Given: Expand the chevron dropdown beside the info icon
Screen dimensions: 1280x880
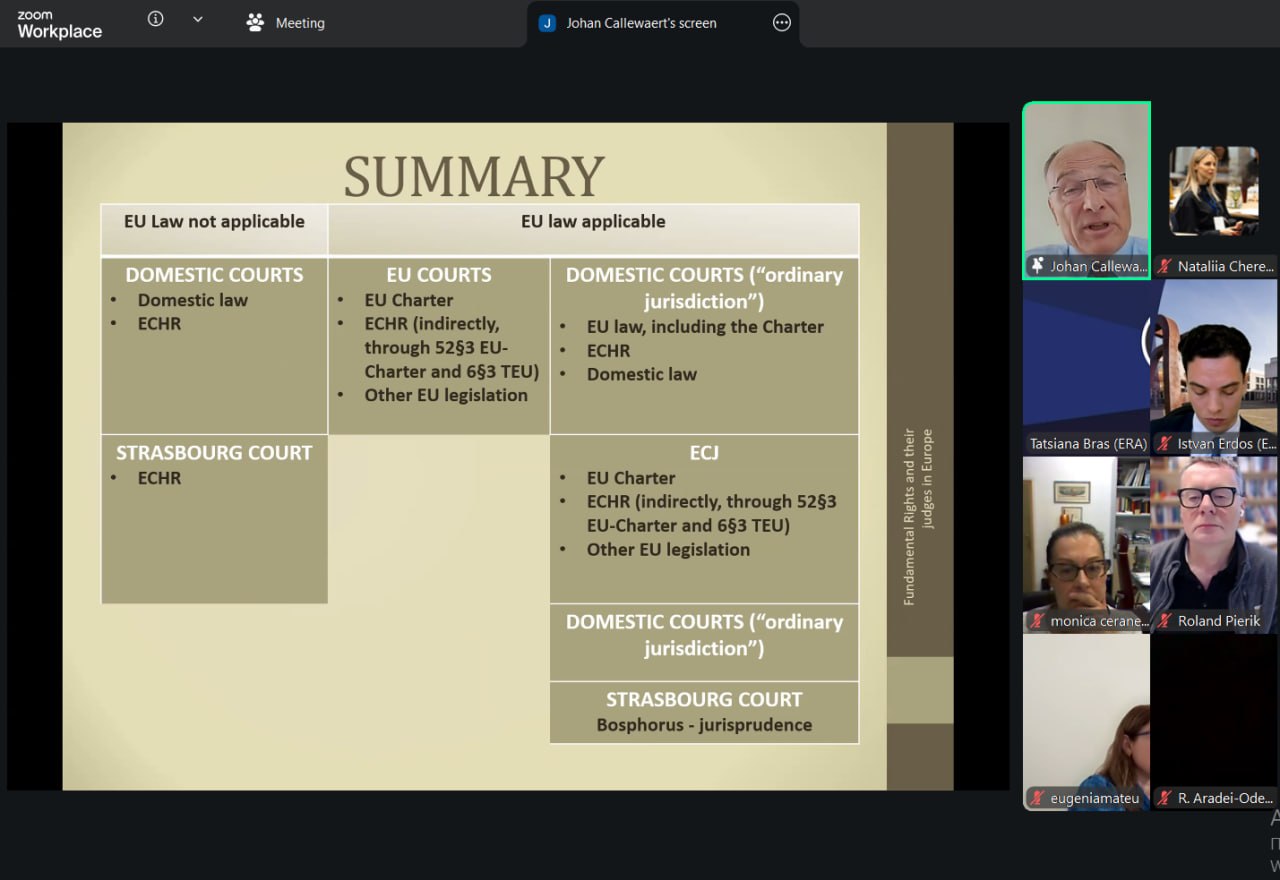Looking at the screenshot, I should (197, 19).
